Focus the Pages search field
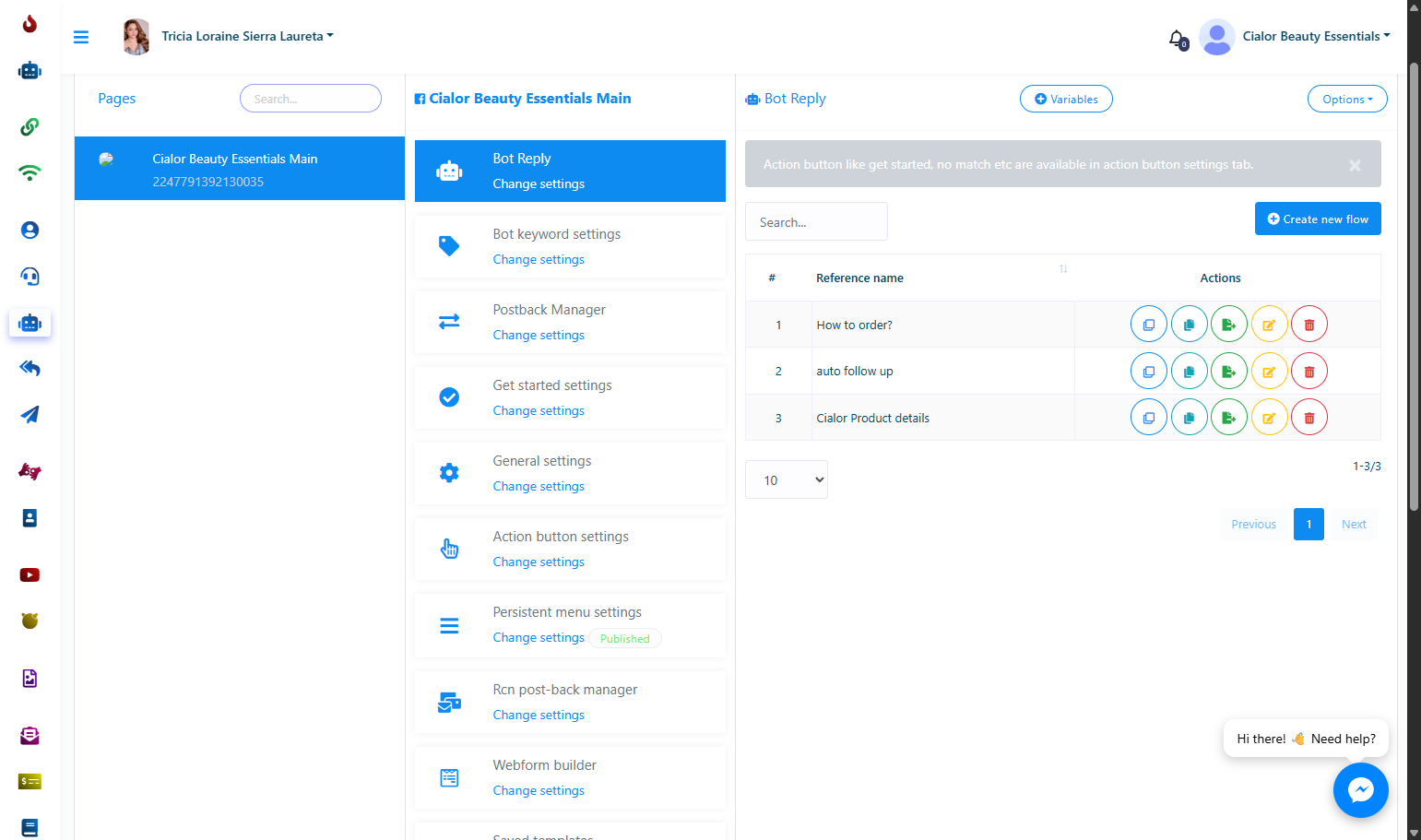1421x840 pixels. pos(311,99)
